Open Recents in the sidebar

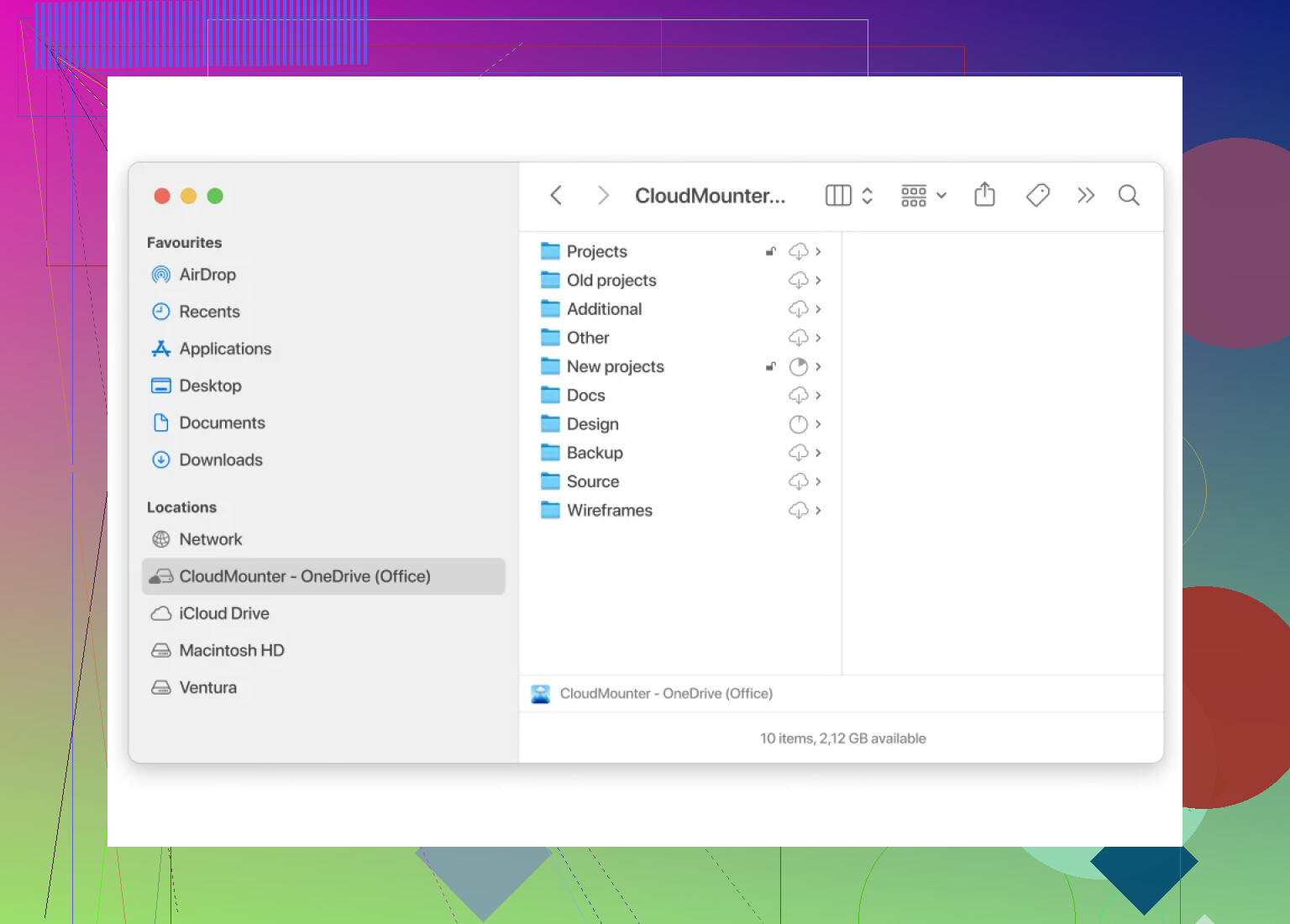[x=323, y=312]
